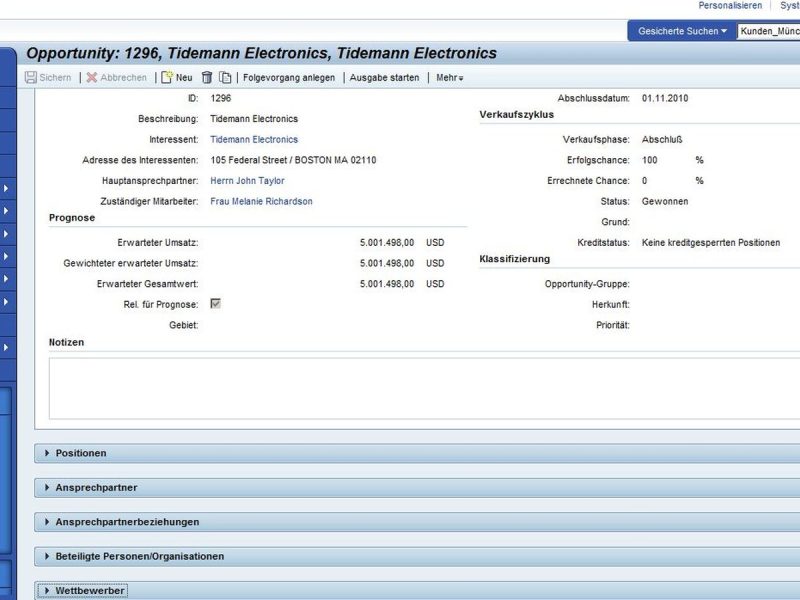This screenshot has width=800, height=600.
Task: Click the red Abbrechen cancel icon
Action: 92,78
